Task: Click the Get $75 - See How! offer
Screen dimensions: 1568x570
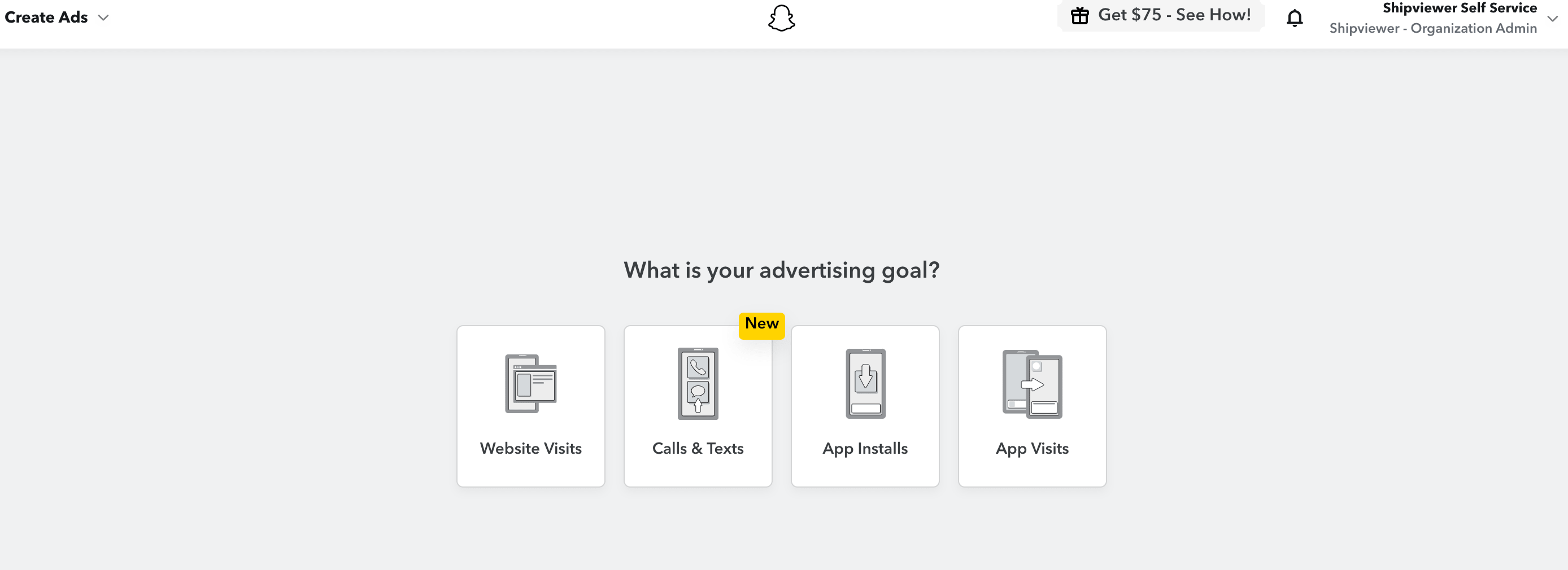Action: pos(1174,15)
